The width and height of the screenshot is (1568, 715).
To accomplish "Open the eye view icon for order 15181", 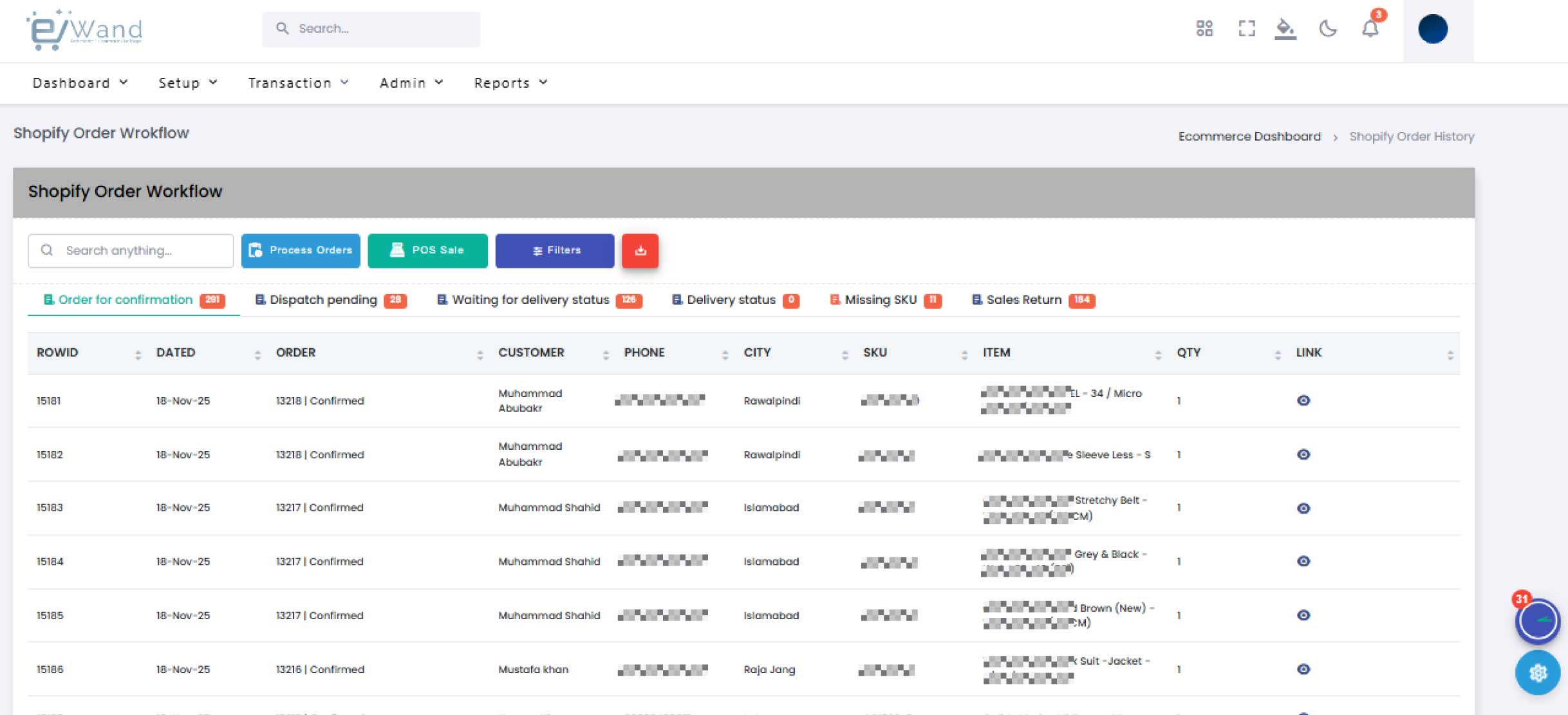I will pos(1303,400).
